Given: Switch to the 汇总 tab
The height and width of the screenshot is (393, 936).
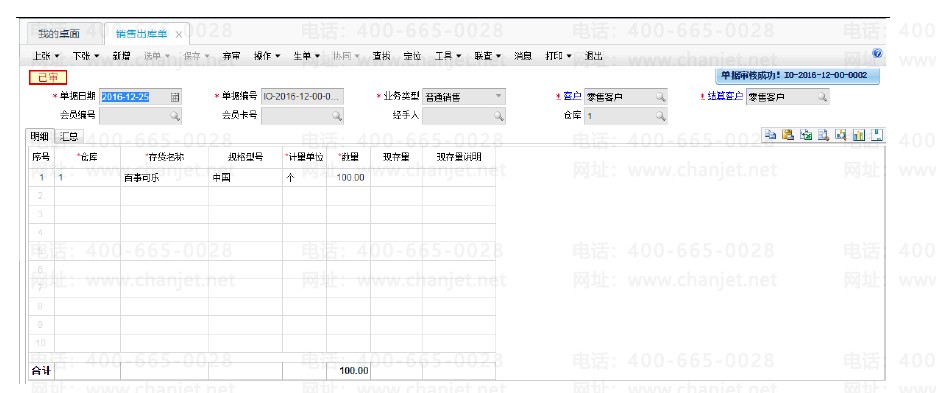Looking at the screenshot, I should coord(70,136).
